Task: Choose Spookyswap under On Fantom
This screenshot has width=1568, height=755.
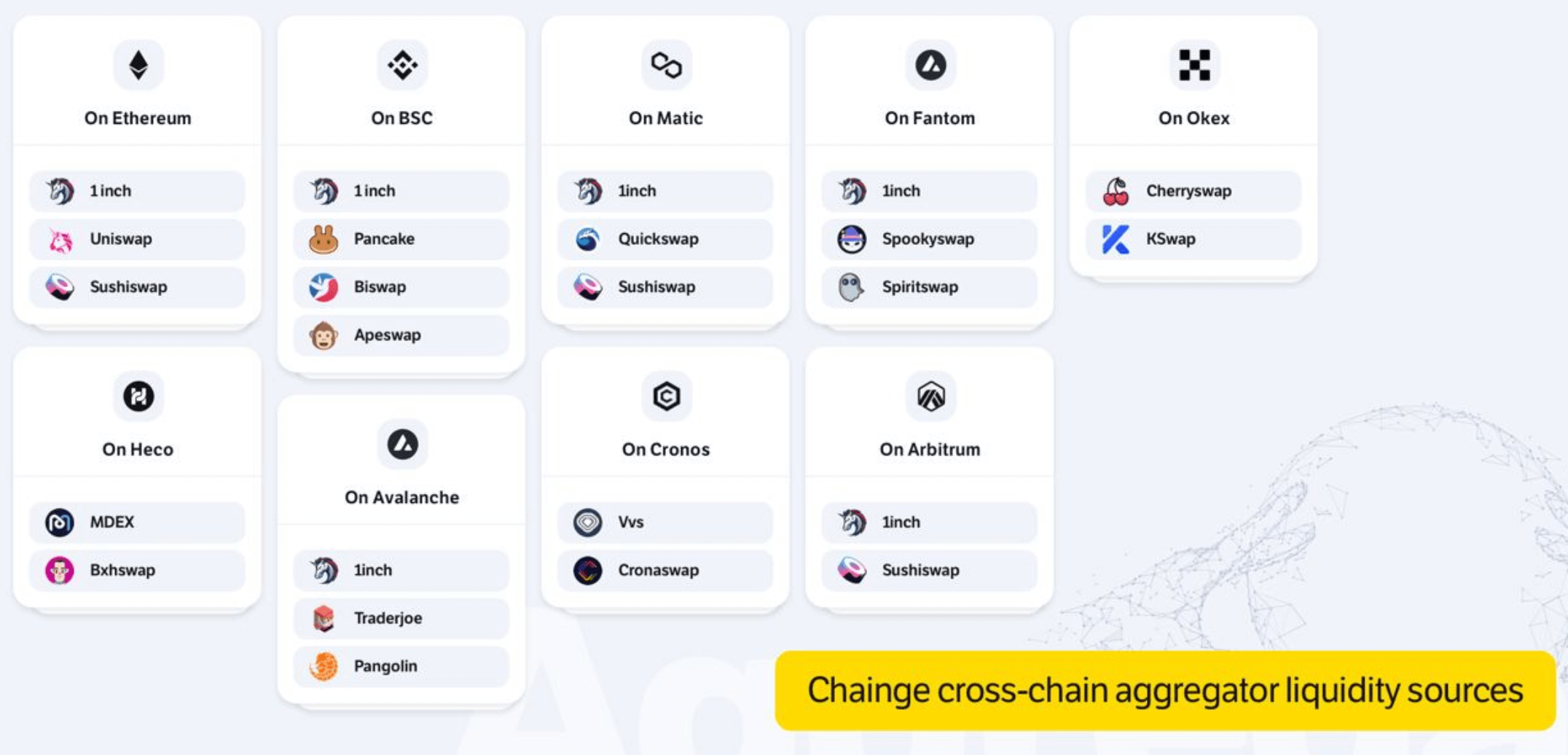Action: 930,239
